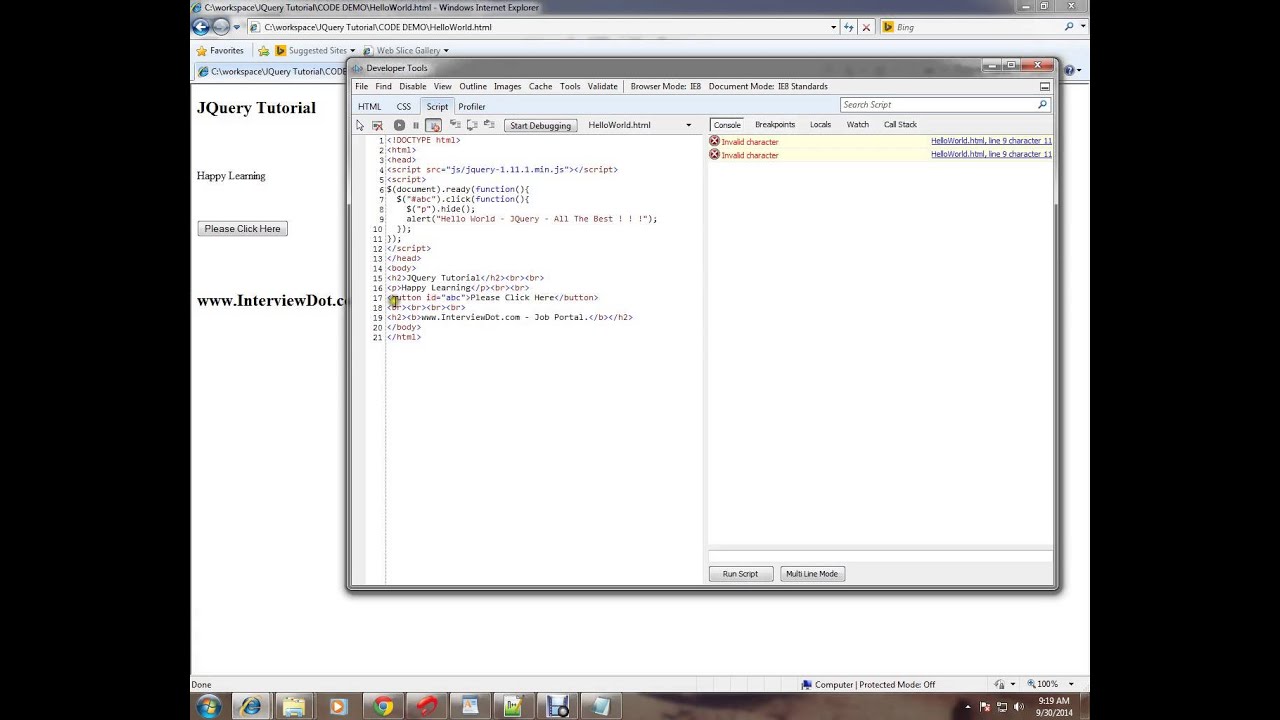1280x720 pixels.
Task: Switch to the CSS tab
Action: [403, 106]
